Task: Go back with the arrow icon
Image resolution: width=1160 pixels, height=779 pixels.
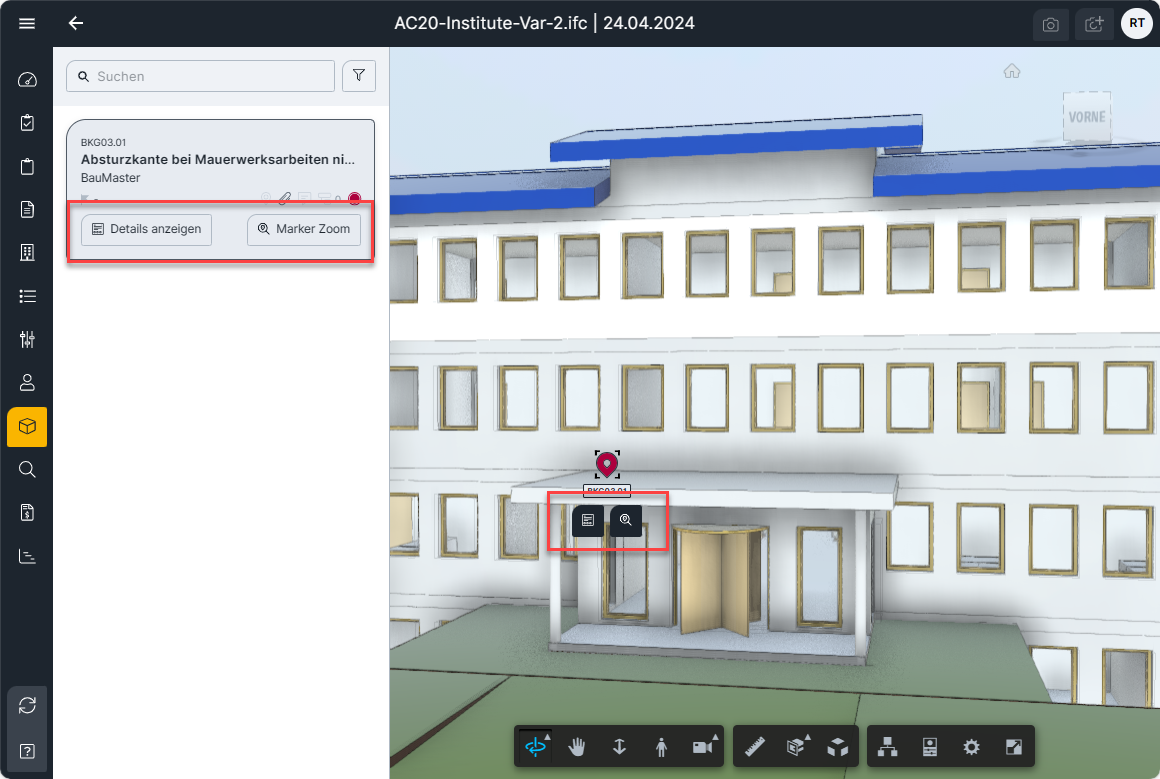Action: pyautogui.click(x=75, y=24)
